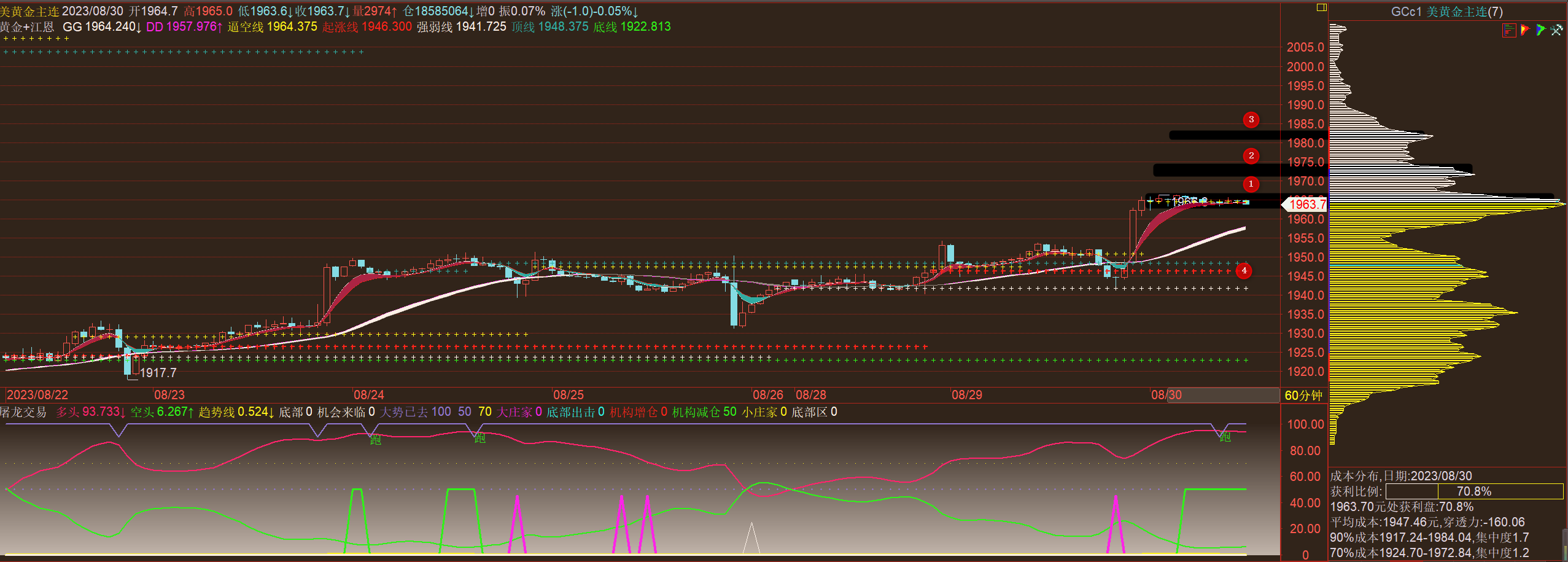Click the 1963.7 current price tag
Viewport: 1568px width, 562px height.
tap(1306, 205)
